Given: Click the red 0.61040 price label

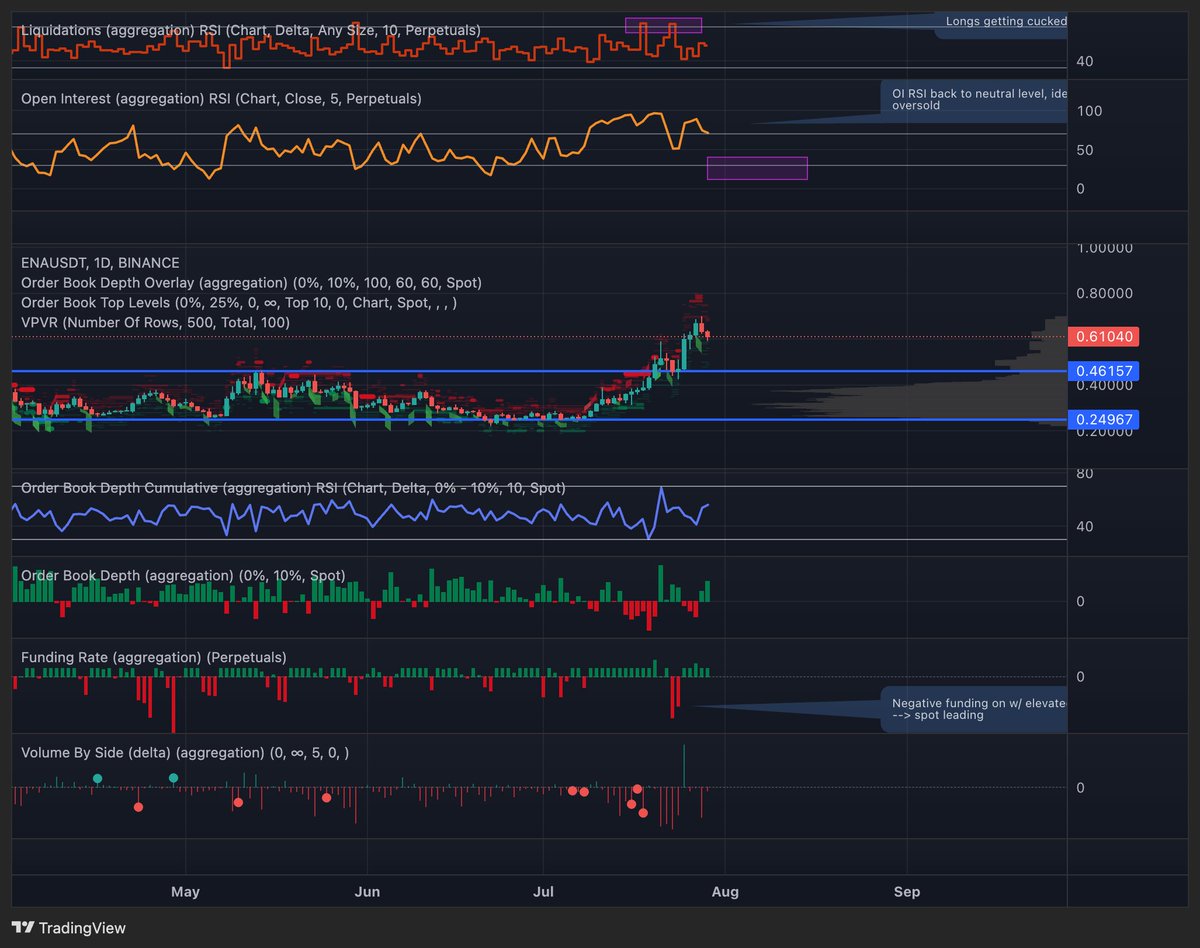Looking at the screenshot, I should click(1103, 337).
